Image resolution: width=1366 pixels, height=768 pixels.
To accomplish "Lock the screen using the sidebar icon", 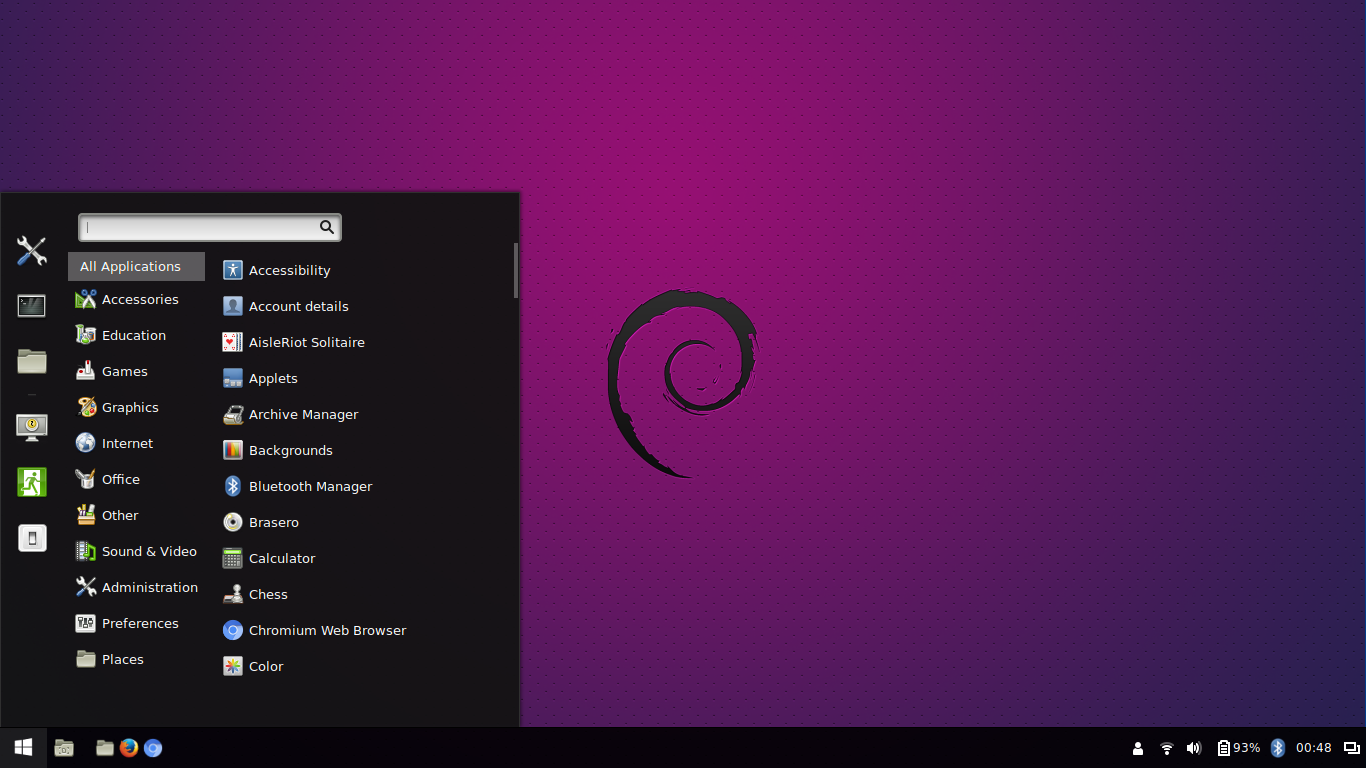I will tap(31, 427).
